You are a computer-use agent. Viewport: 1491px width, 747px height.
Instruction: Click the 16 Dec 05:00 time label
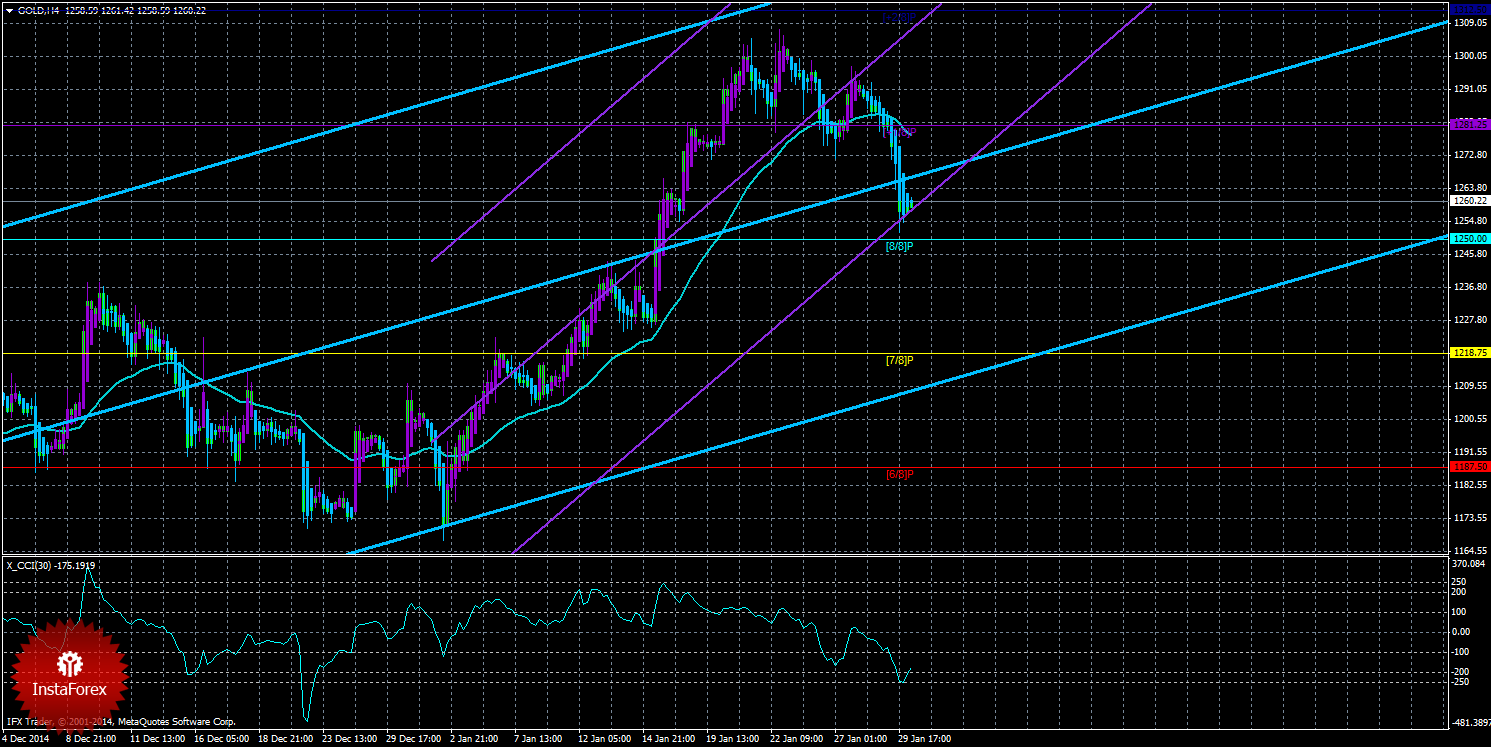[x=221, y=739]
